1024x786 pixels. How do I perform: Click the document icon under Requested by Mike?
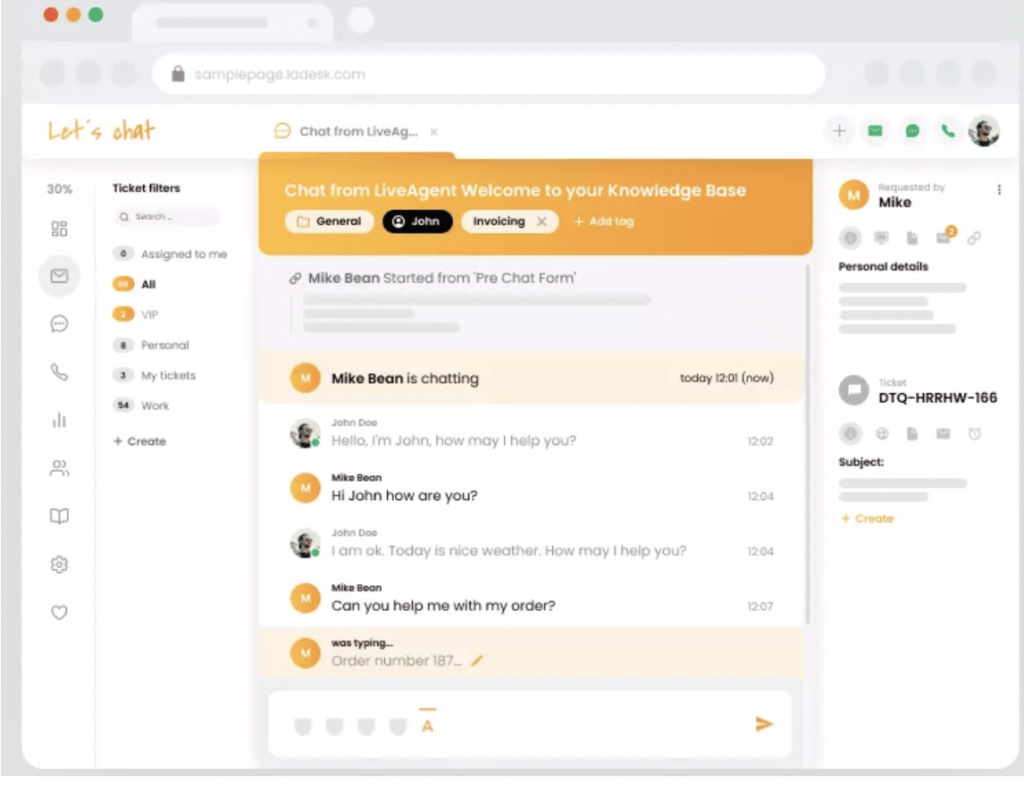click(x=912, y=238)
